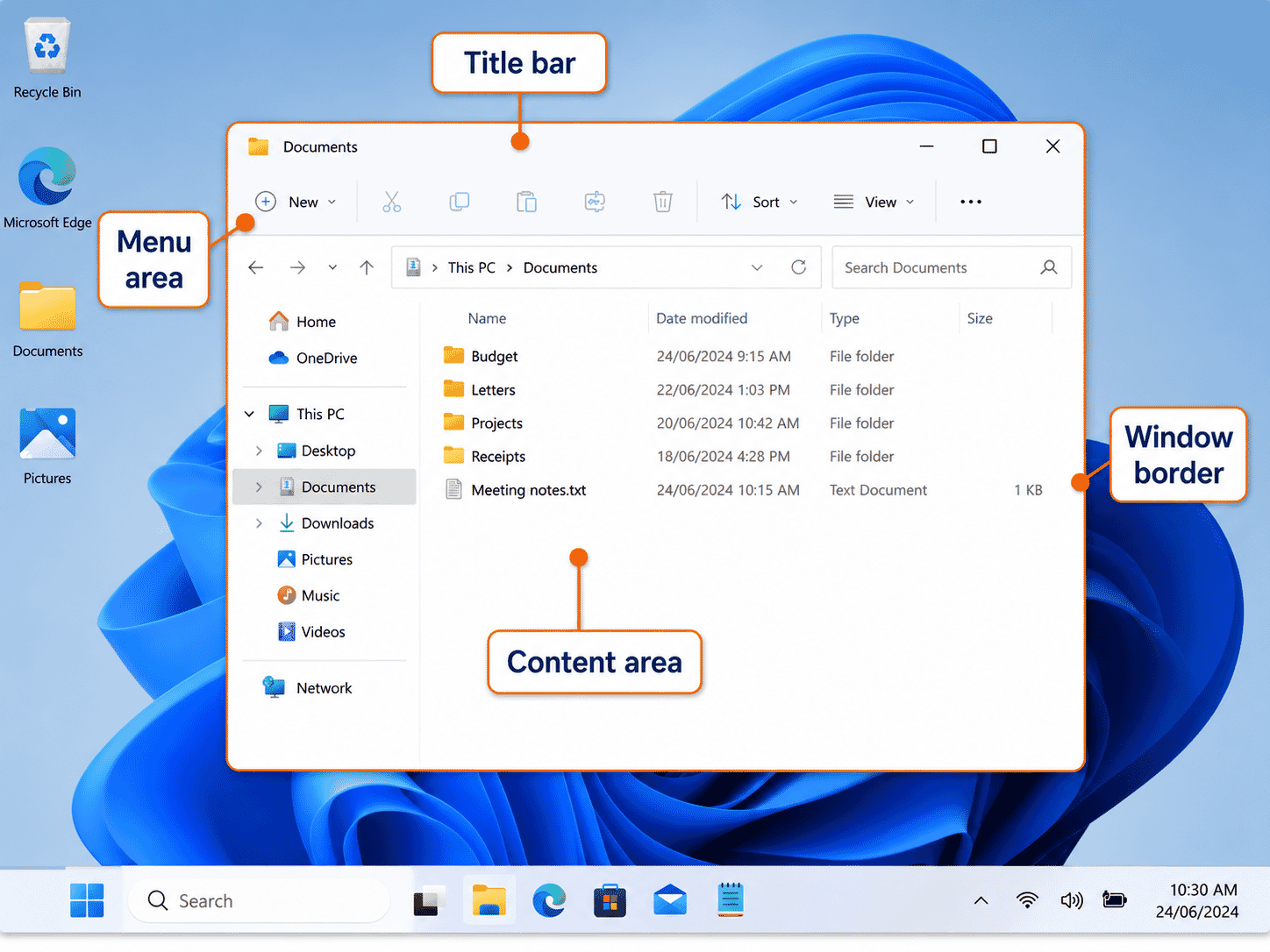Go up one level with up arrow

click(x=367, y=267)
